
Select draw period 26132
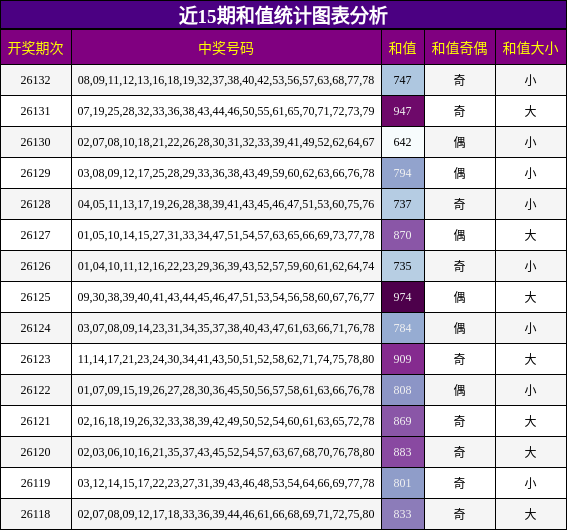tap(35, 80)
